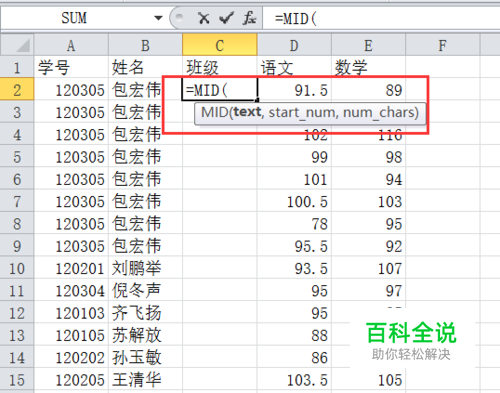Select column C header

220,45
